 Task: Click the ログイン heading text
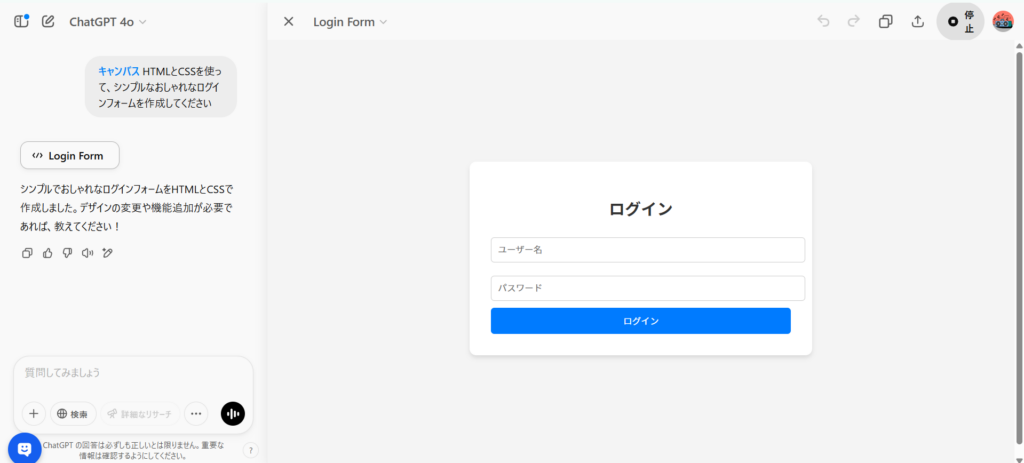[641, 209]
